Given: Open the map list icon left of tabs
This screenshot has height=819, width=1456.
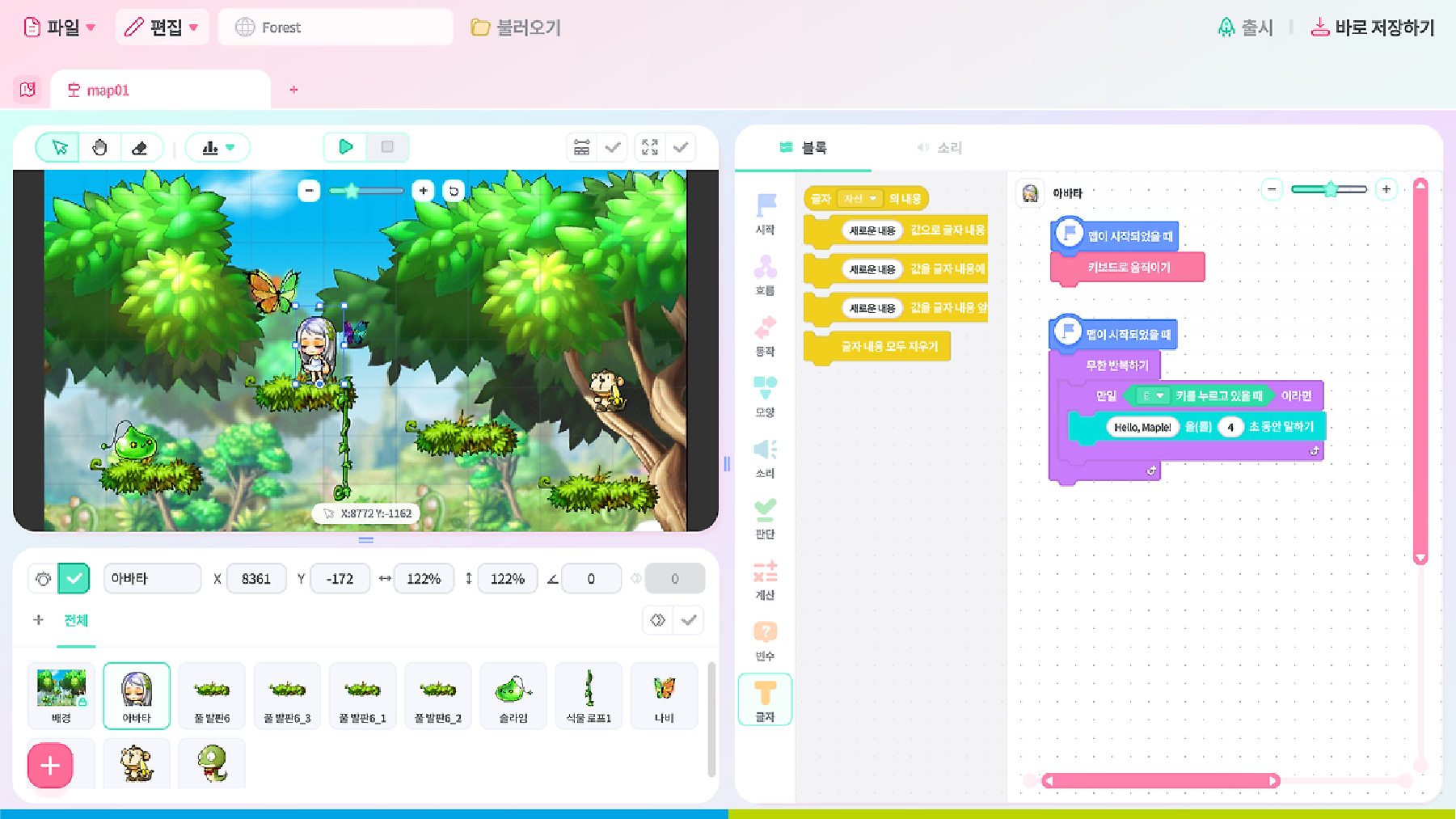Looking at the screenshot, I should (x=27, y=89).
